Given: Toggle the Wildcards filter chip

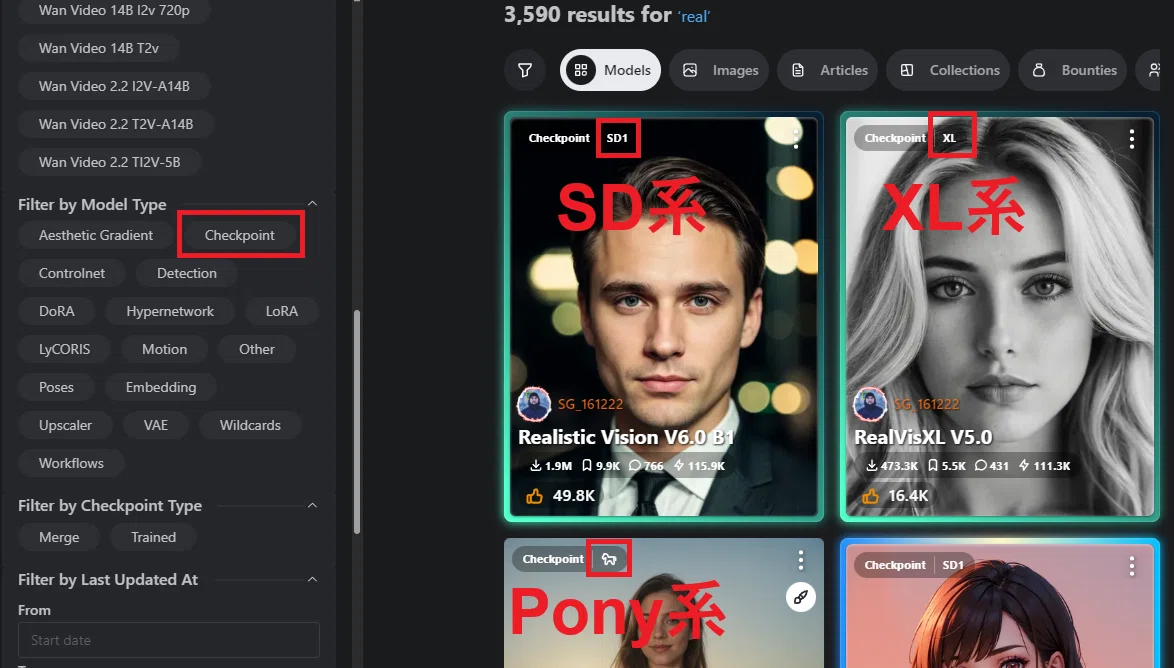Looking at the screenshot, I should (250, 425).
